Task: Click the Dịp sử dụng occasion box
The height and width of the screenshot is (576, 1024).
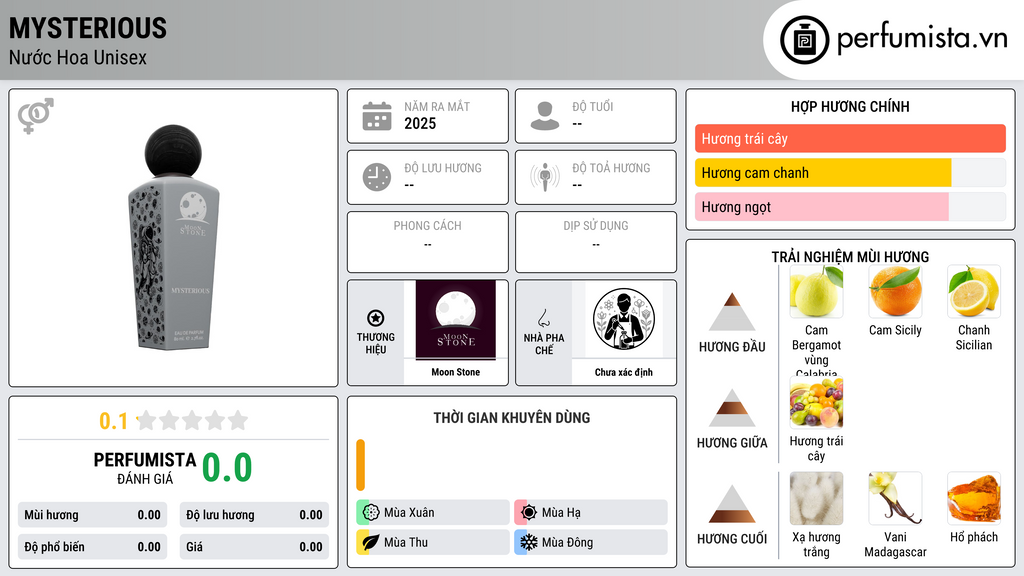Action: tap(596, 242)
